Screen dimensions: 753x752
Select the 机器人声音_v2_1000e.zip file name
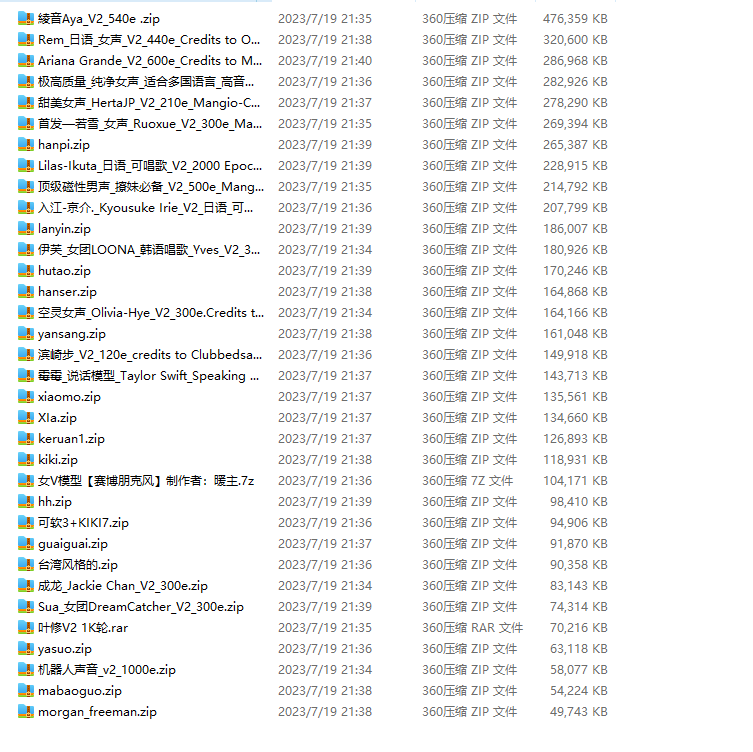107,670
